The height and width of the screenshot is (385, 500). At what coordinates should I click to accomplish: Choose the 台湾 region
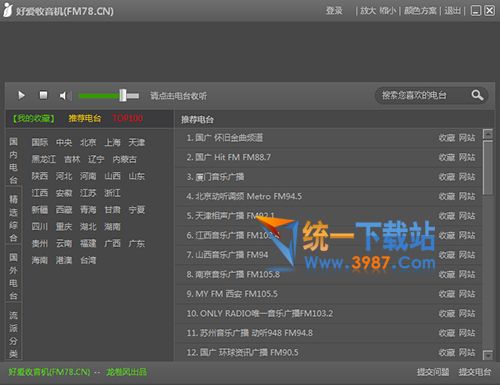[88, 260]
